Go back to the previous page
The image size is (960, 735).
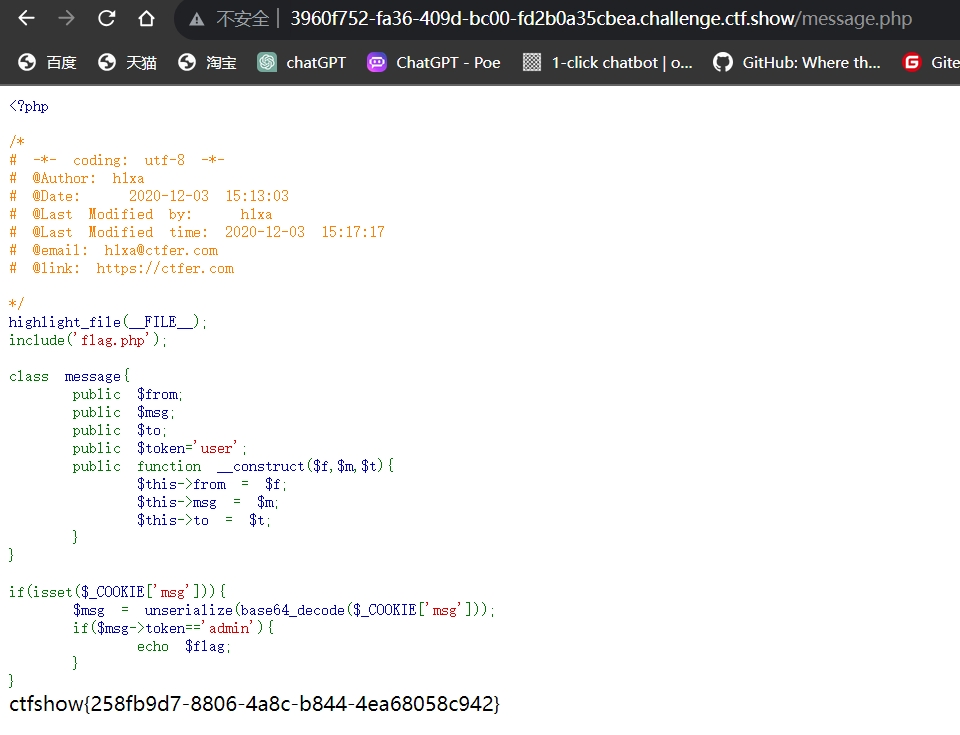[x=26, y=18]
